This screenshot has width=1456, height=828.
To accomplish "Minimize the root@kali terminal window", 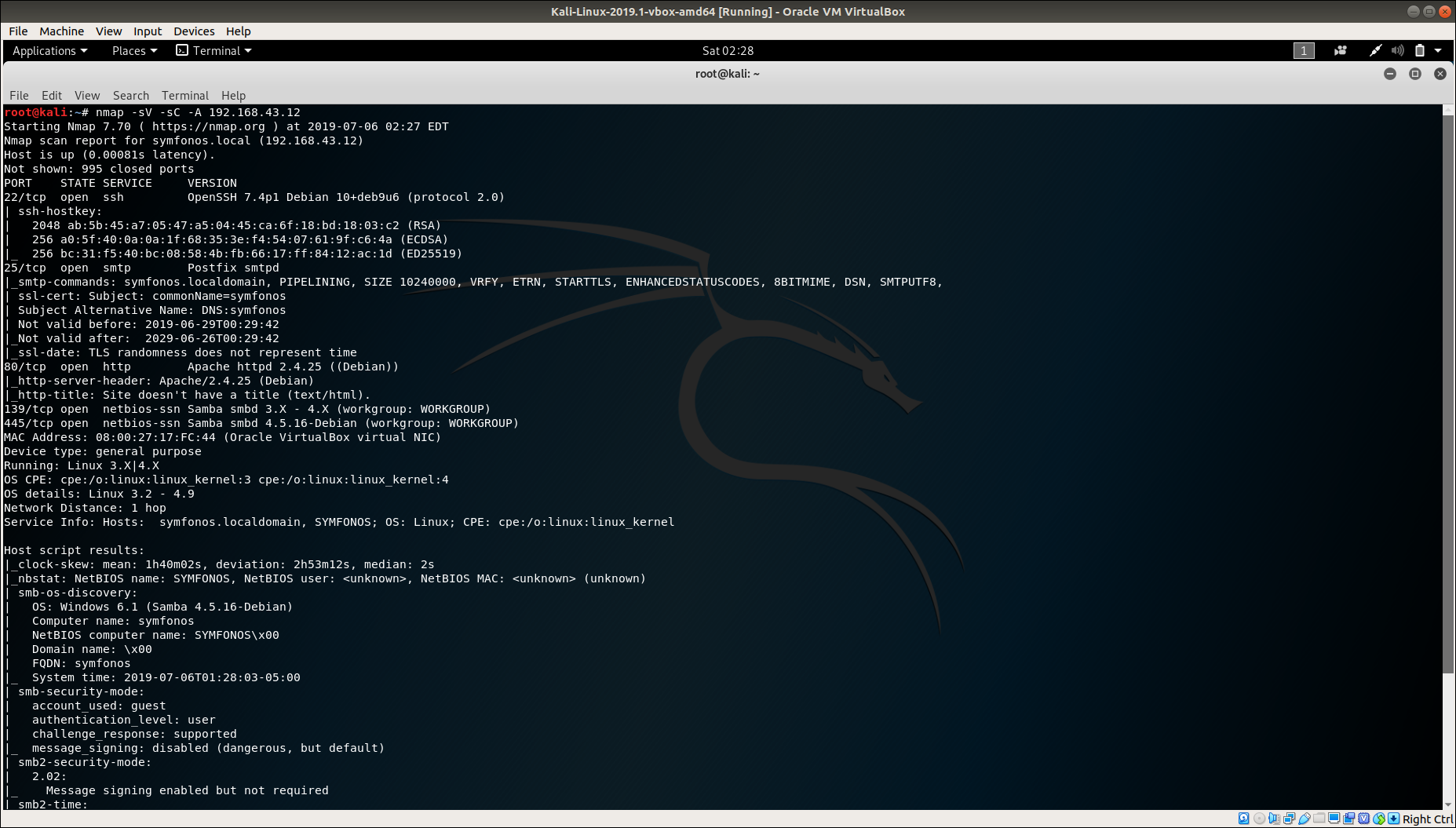I will tap(1390, 74).
